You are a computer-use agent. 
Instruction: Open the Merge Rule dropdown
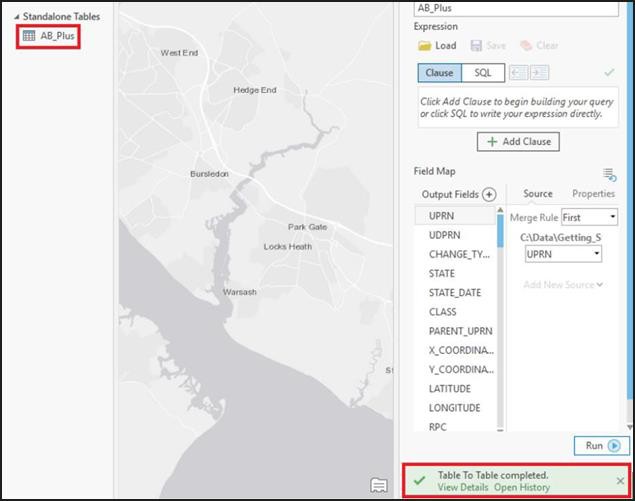coord(589,217)
